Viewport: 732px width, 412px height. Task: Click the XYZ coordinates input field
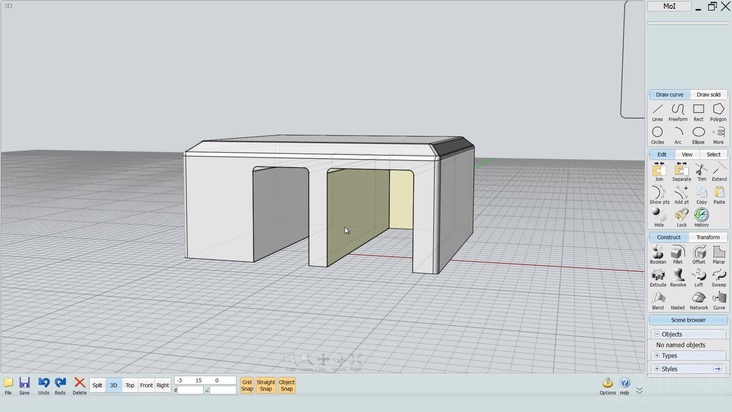click(x=205, y=381)
